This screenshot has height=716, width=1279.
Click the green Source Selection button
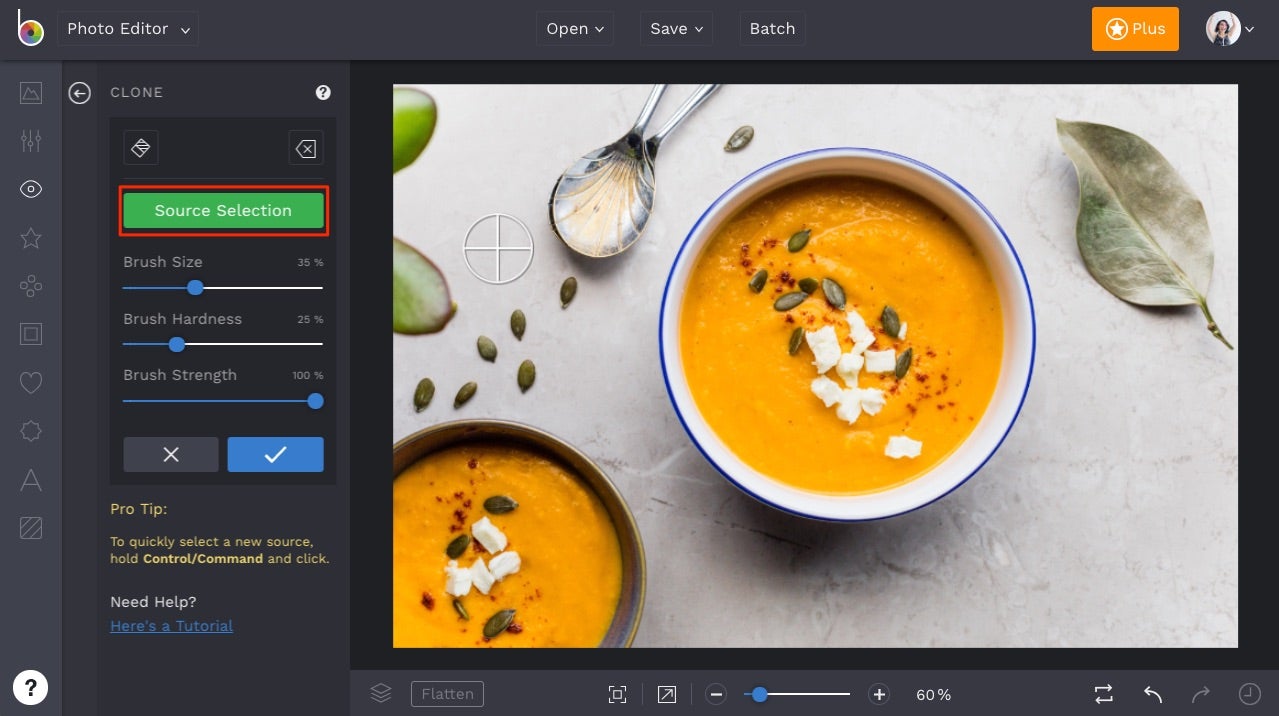tap(224, 210)
